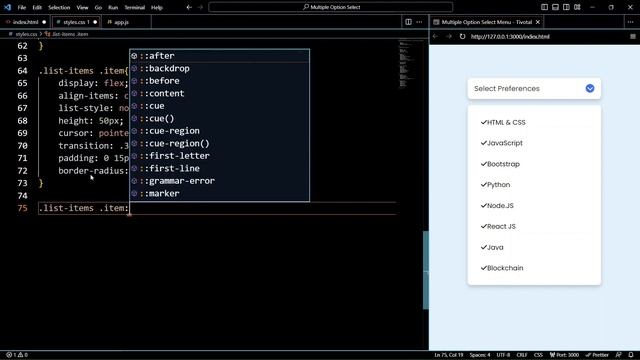Choose ::grammar-error from the suggestion list
Image resolution: width=640 pixels, height=360 pixels.
pyautogui.click(x=220, y=181)
